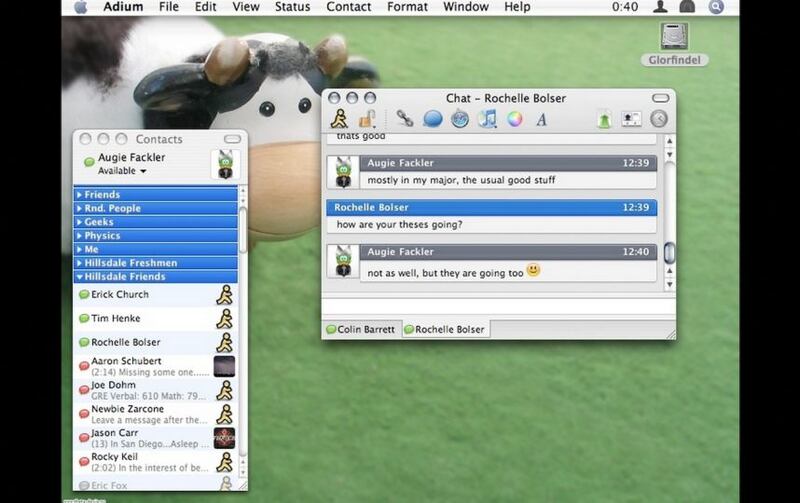Open the Format menu

[407, 7]
